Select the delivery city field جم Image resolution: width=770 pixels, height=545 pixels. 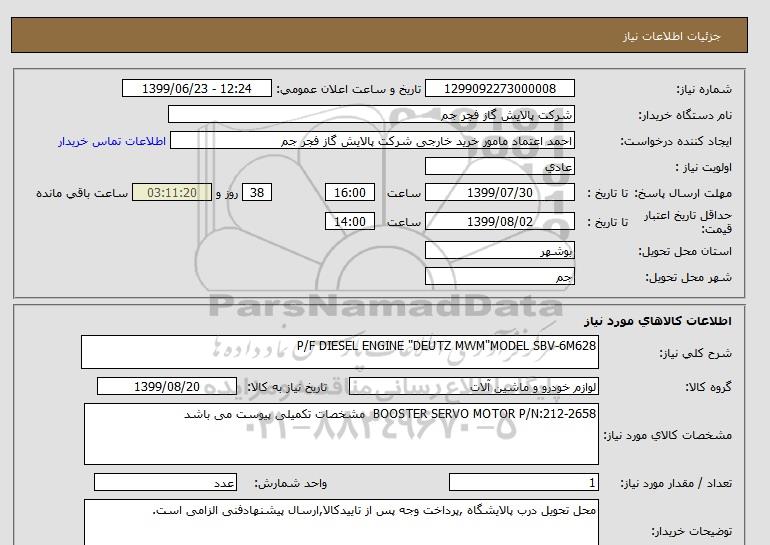tap(499, 276)
